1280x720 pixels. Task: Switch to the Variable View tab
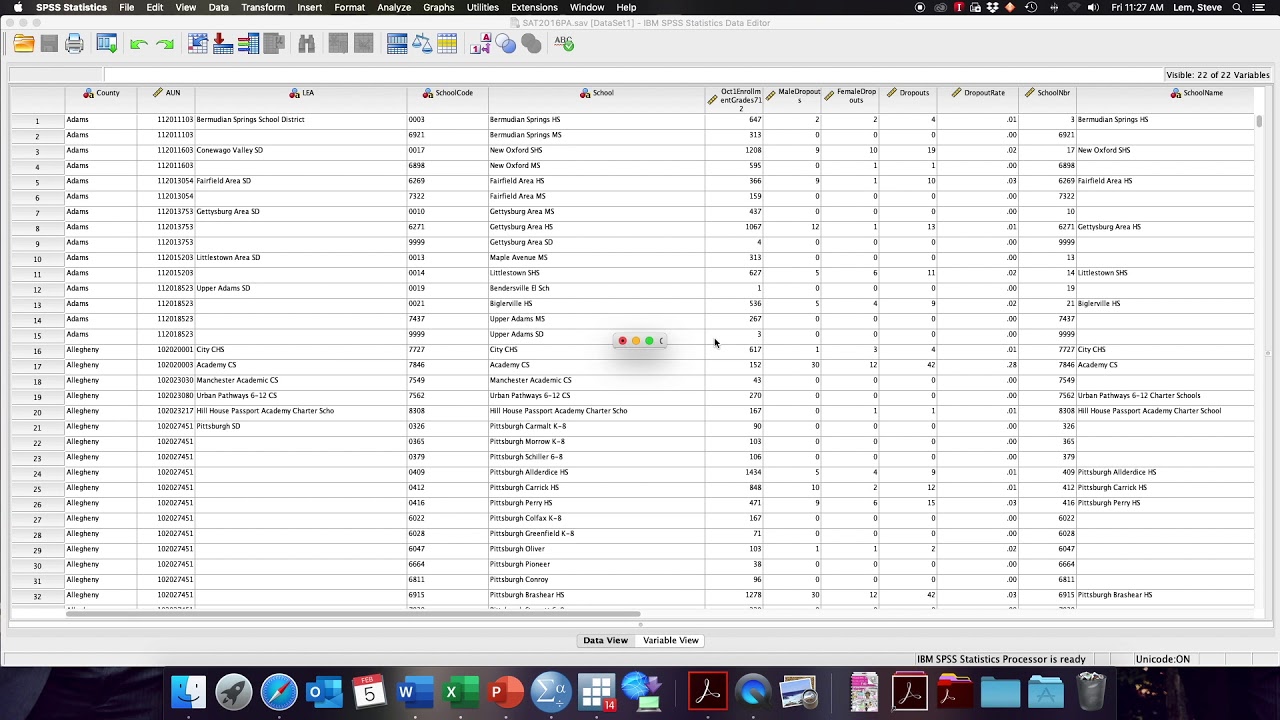(x=671, y=640)
